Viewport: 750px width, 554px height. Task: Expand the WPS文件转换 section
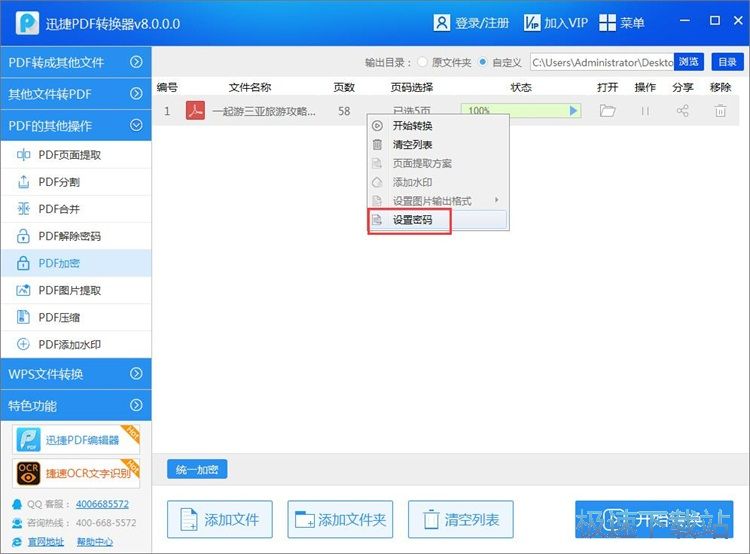pos(76,374)
